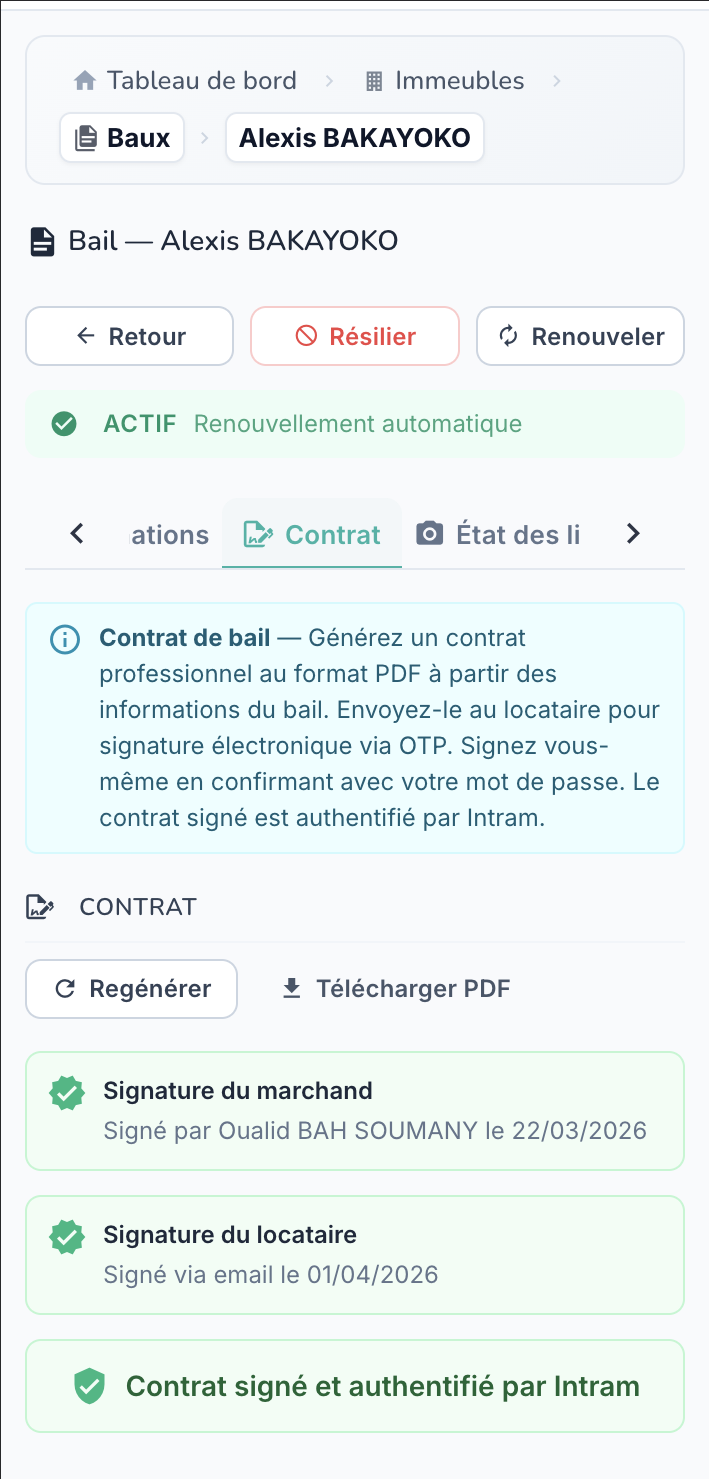
Task: Click the document icon in Baux breadcrumb
Action: [87, 138]
